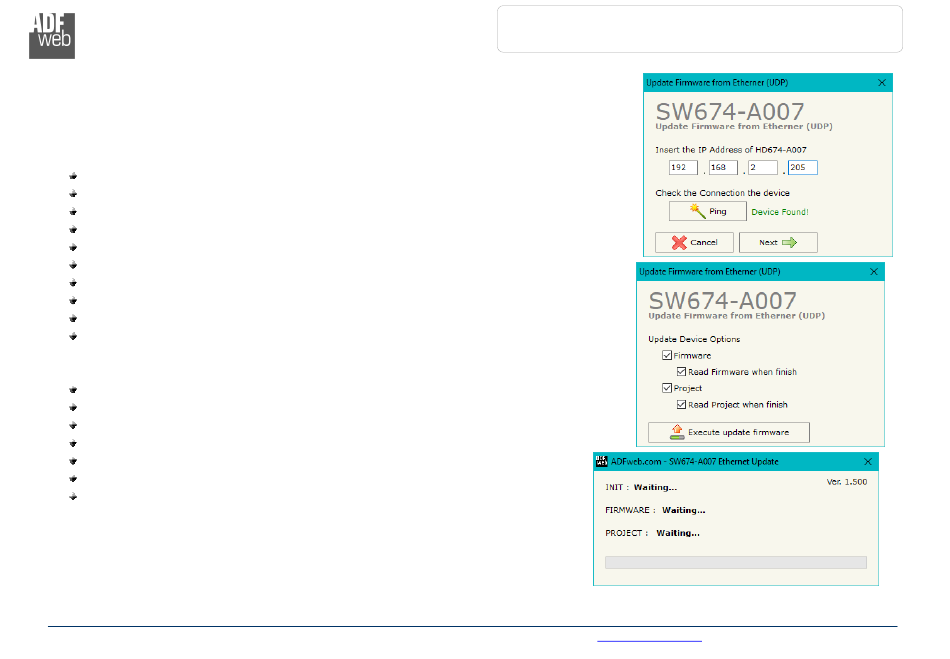
Task: Focus the last IP octet field 205
Action: point(802,168)
